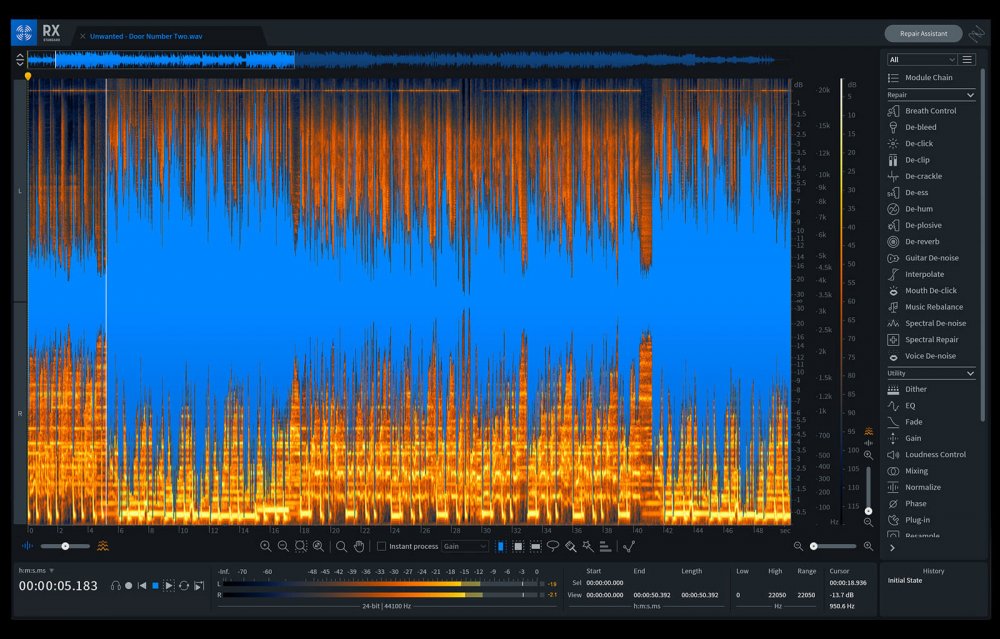The height and width of the screenshot is (639, 1000).
Task: Open the Voice De-noise module
Action: 922,356
